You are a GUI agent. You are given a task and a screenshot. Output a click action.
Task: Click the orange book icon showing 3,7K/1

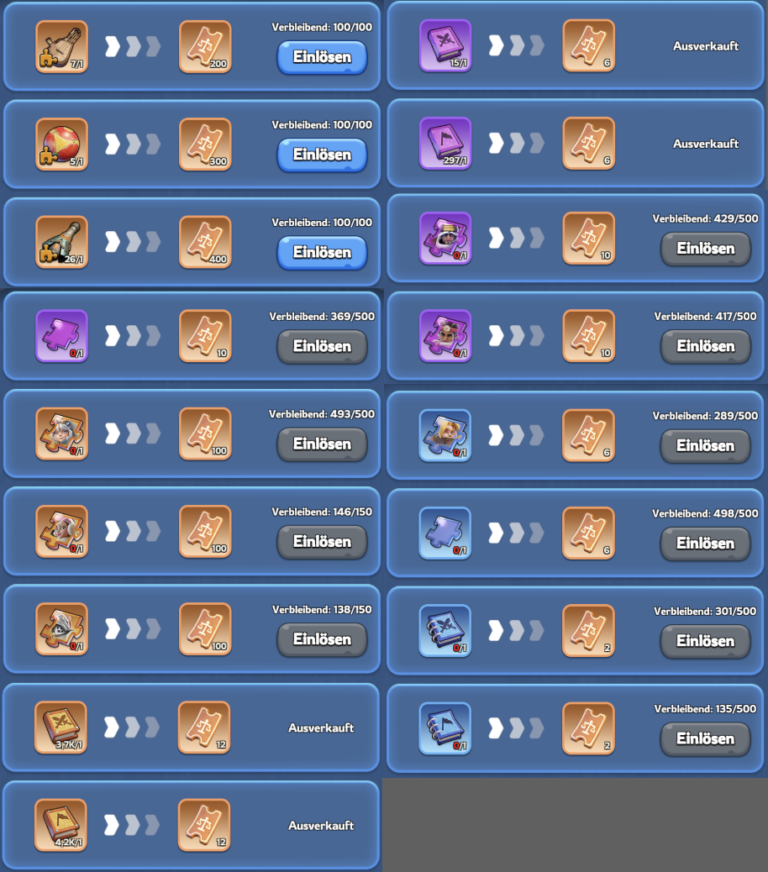(61, 727)
